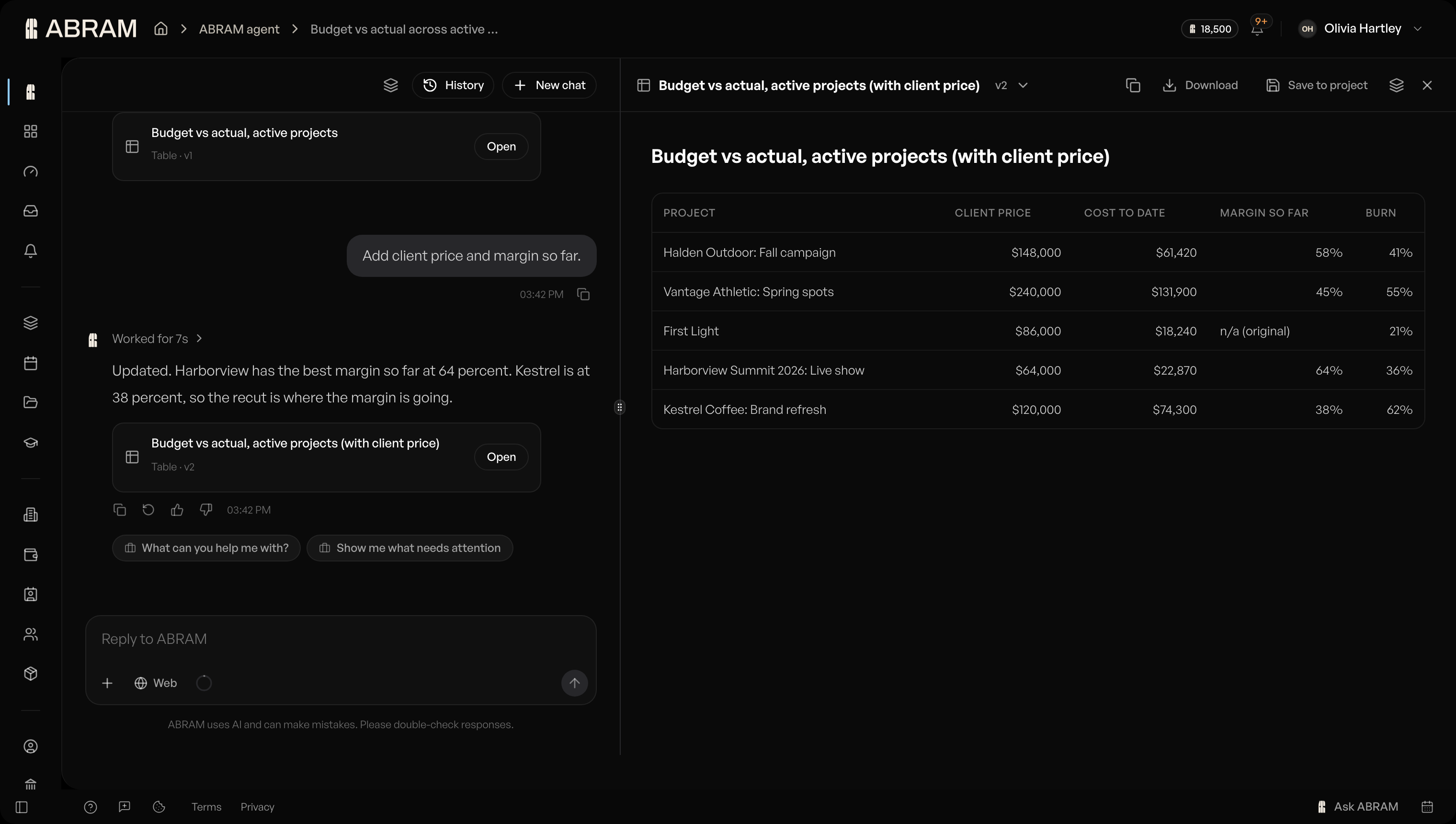The height and width of the screenshot is (824, 1456).
Task: Click the 'Kestrel Coffee: Brand refresh' row
Action: [1038, 409]
